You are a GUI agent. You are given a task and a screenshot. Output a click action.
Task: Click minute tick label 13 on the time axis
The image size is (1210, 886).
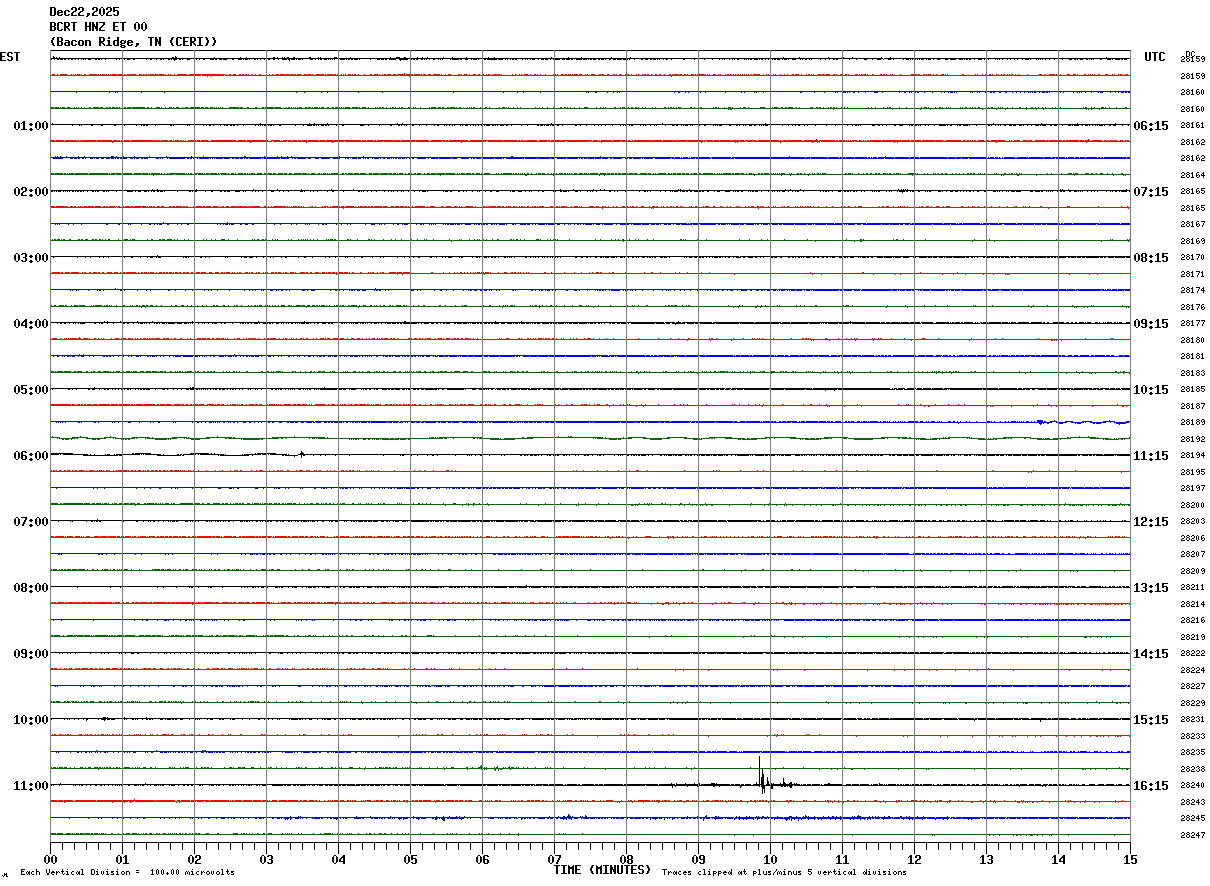click(x=987, y=859)
